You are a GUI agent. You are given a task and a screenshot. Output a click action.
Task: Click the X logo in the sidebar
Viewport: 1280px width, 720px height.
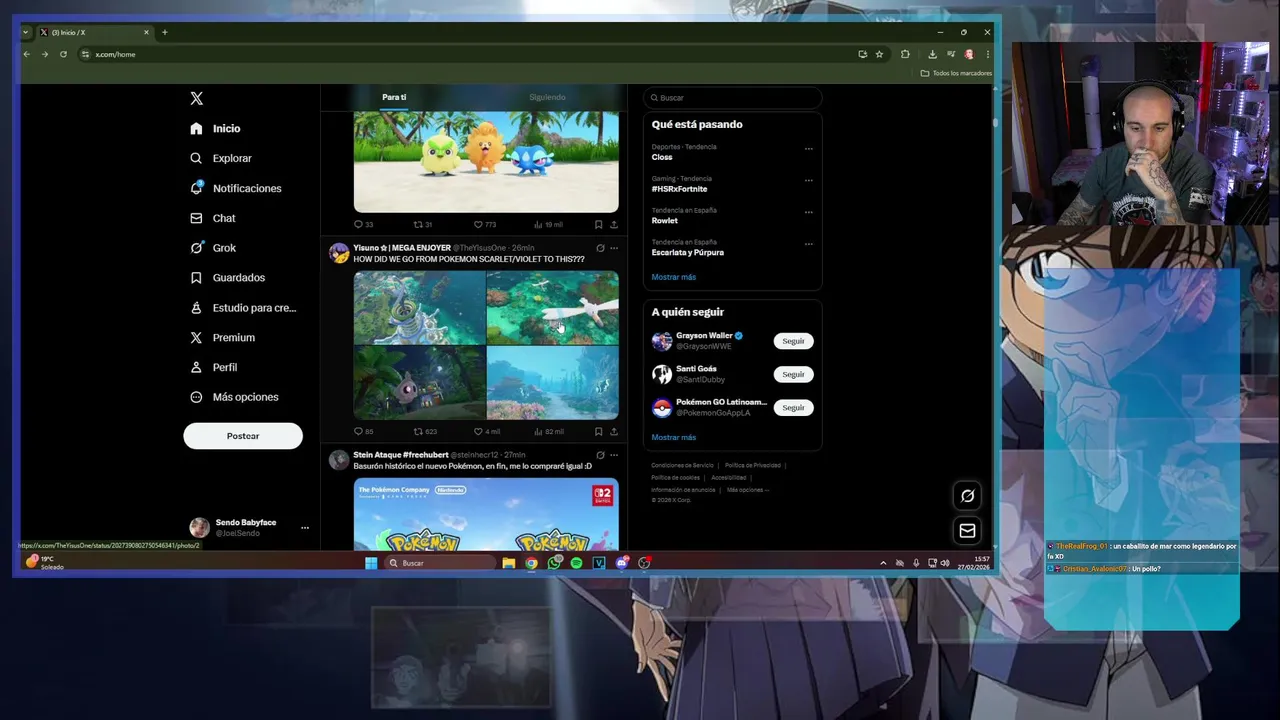[x=196, y=98]
